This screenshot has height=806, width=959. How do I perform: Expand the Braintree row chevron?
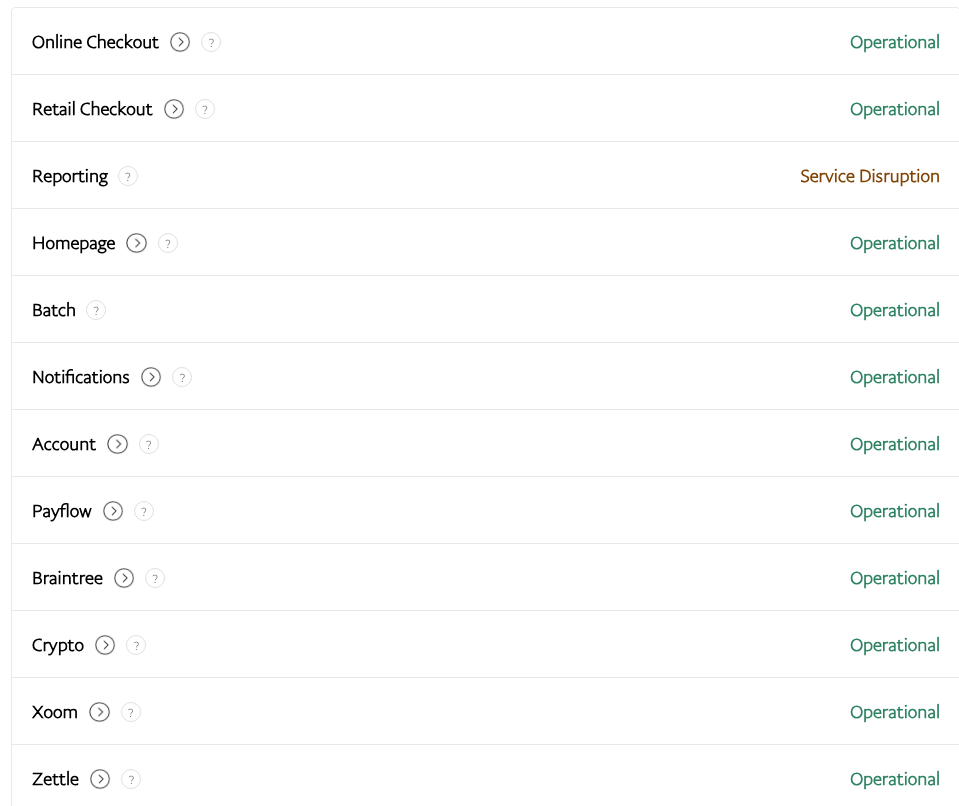tap(124, 579)
